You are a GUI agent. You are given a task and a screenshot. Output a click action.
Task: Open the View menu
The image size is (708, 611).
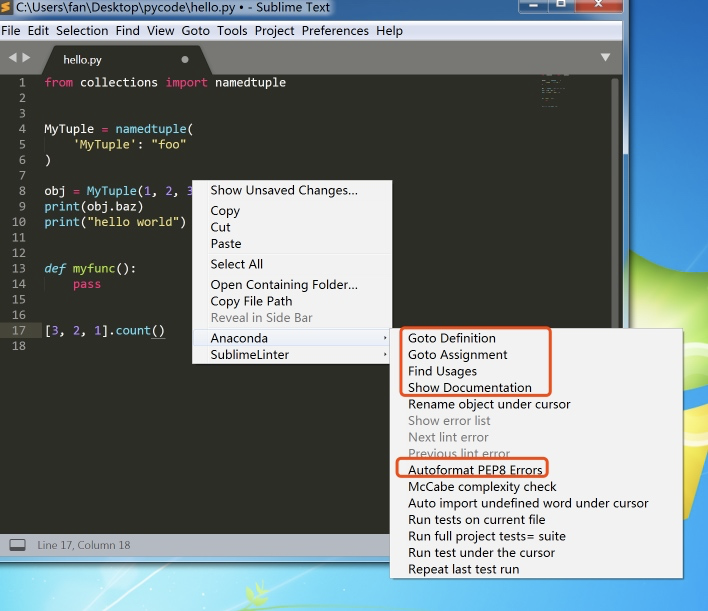(x=160, y=31)
